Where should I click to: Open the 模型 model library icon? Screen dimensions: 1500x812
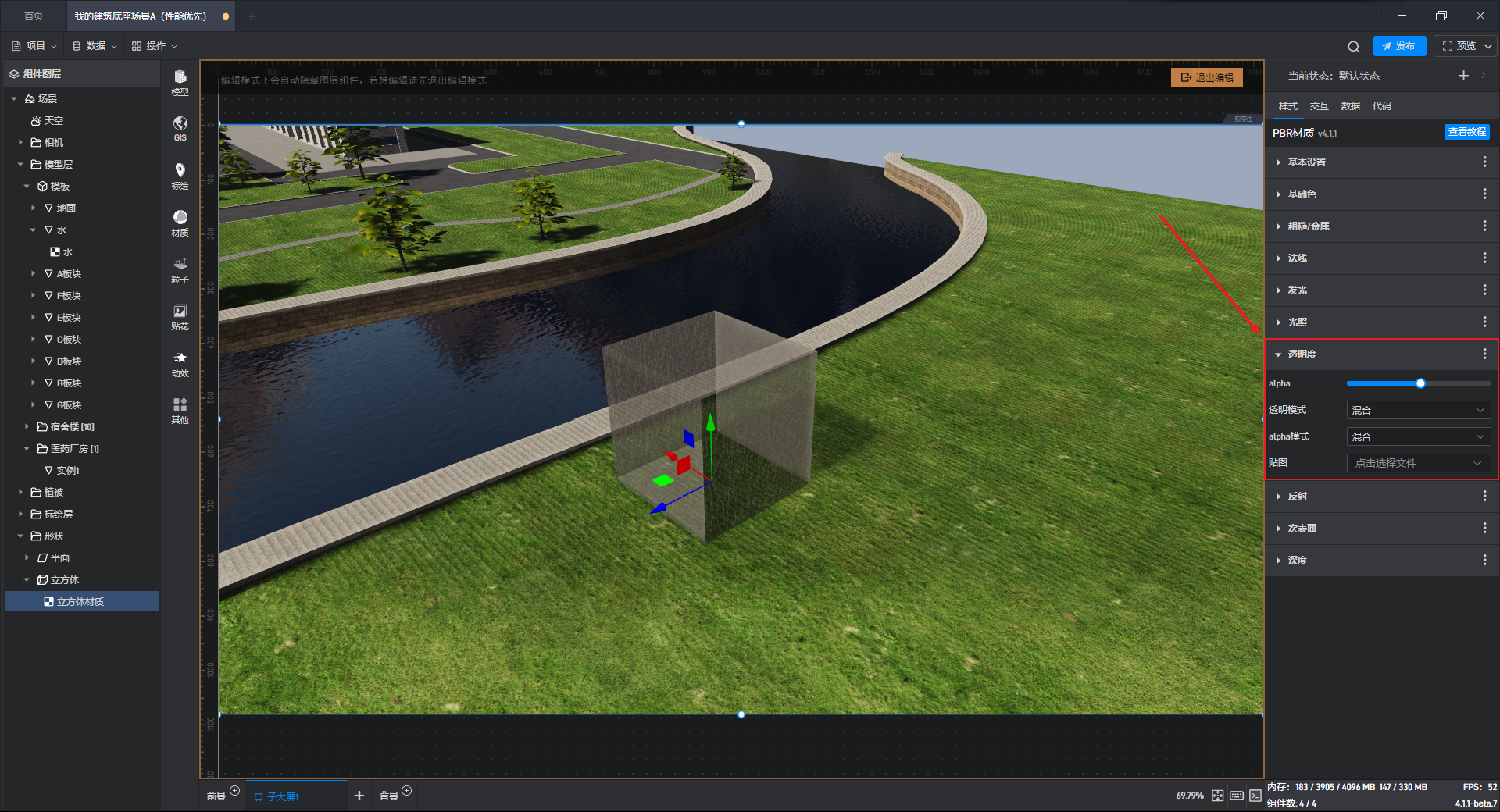[180, 81]
